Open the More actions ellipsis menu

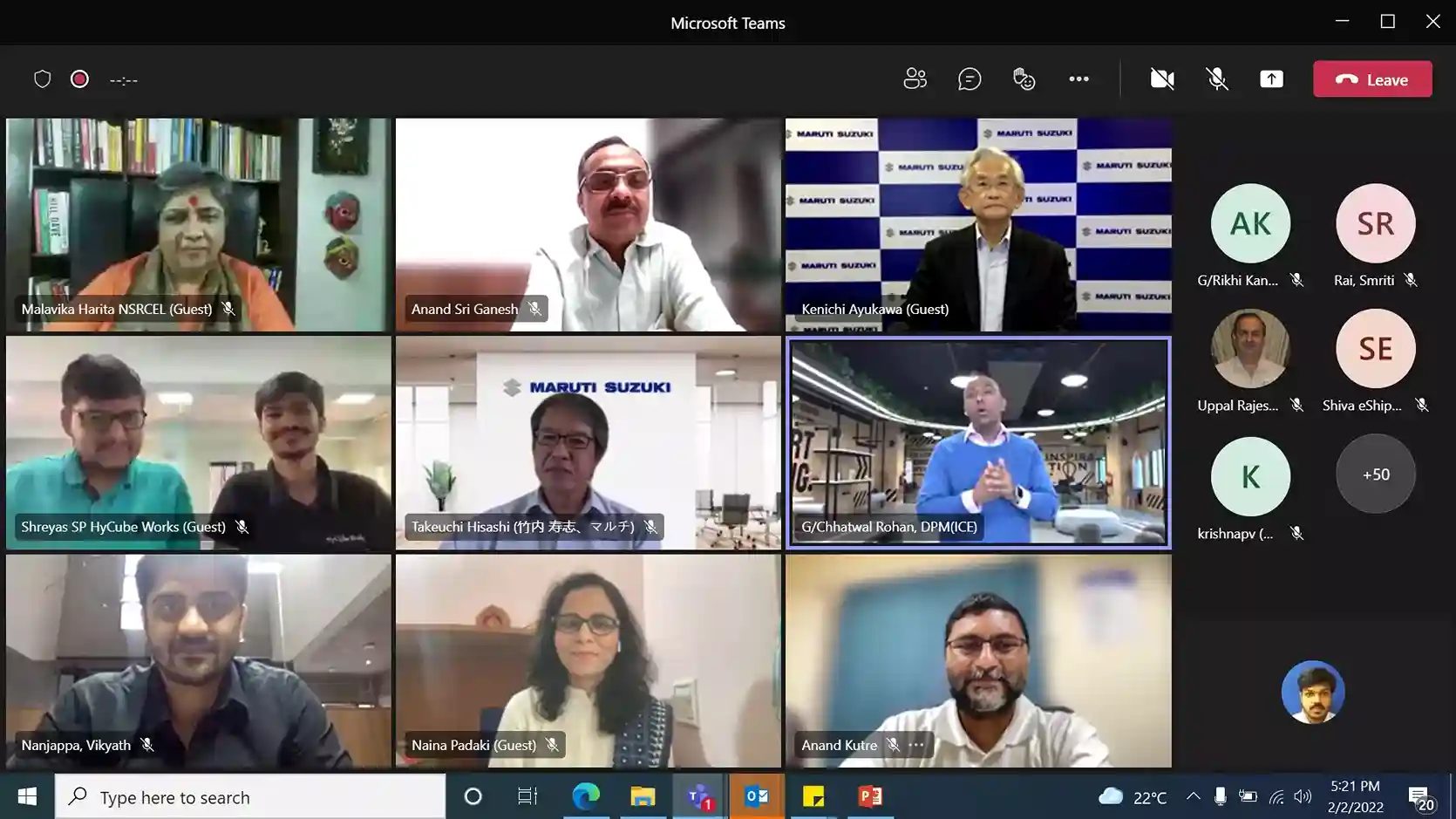pos(1078,79)
